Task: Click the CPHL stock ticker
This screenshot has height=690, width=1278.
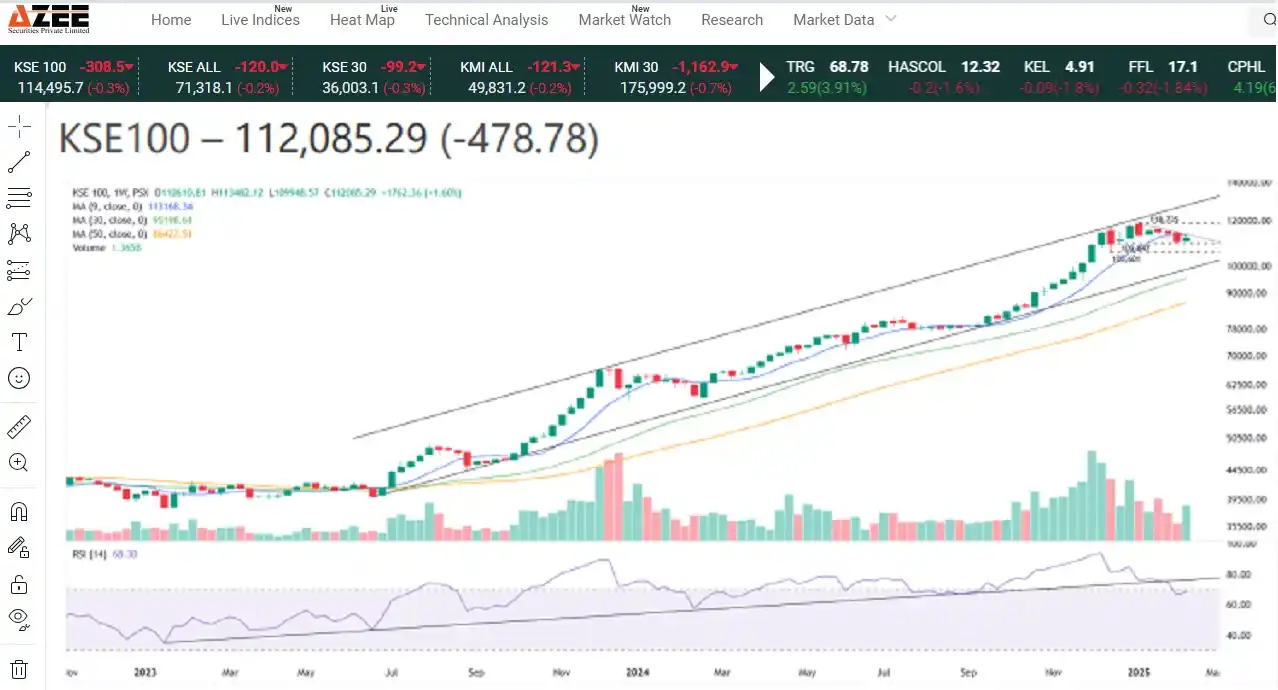Action: 1251,77
